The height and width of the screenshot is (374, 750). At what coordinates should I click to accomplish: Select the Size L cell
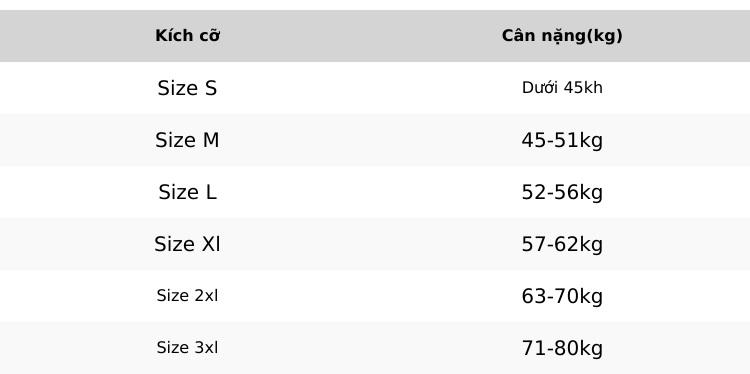pos(188,192)
